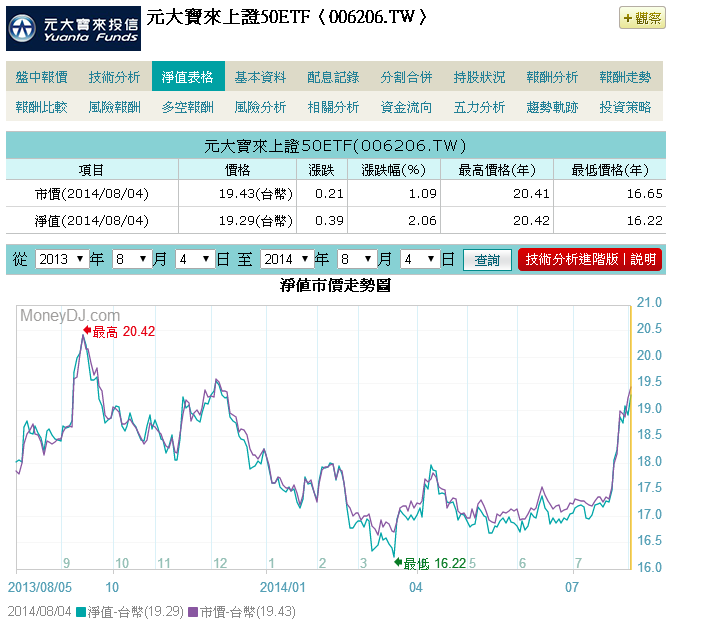Click the 最低 16.22 chart marker
This screenshot has height=632, width=720.
pos(430,563)
